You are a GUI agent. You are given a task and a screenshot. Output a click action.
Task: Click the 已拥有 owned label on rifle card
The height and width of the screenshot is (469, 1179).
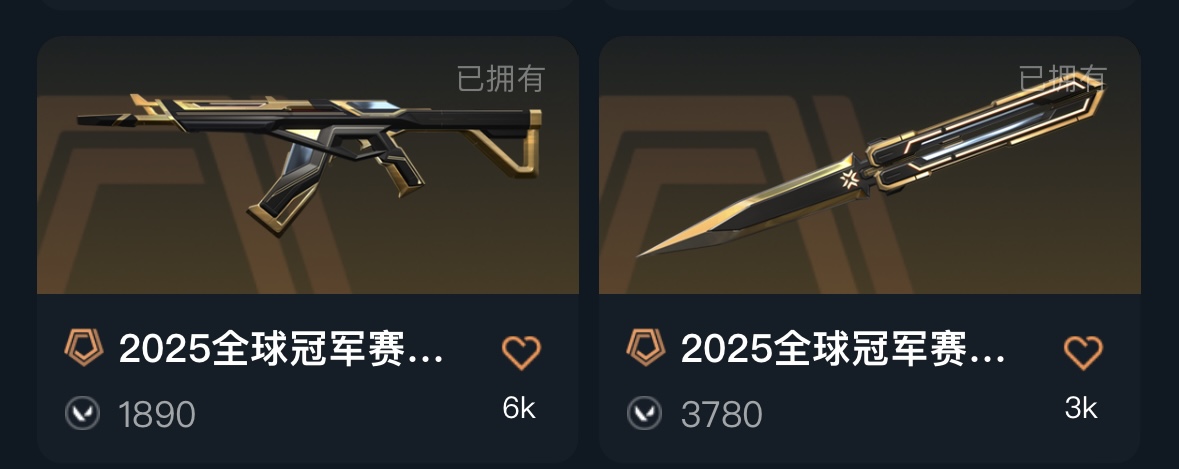501,79
